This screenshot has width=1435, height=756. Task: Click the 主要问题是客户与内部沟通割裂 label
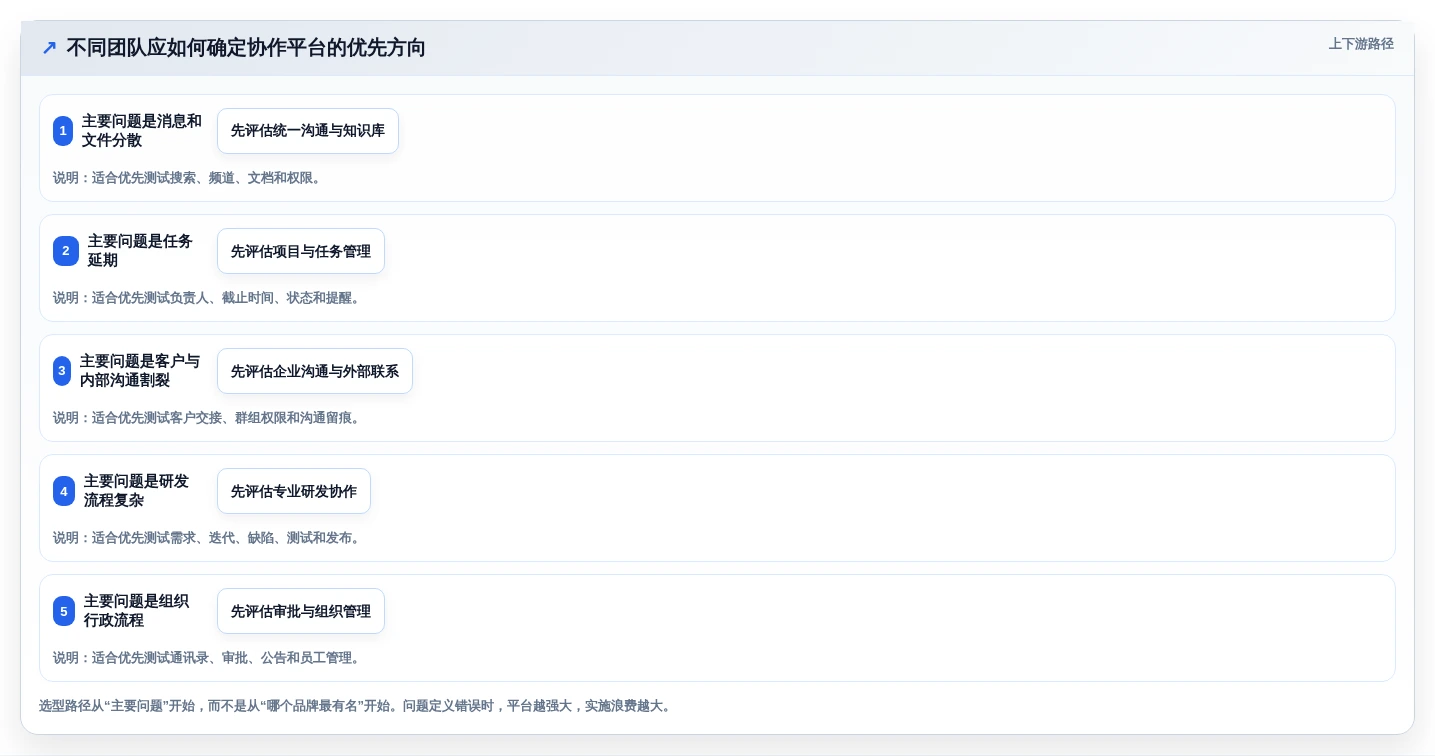pos(140,371)
